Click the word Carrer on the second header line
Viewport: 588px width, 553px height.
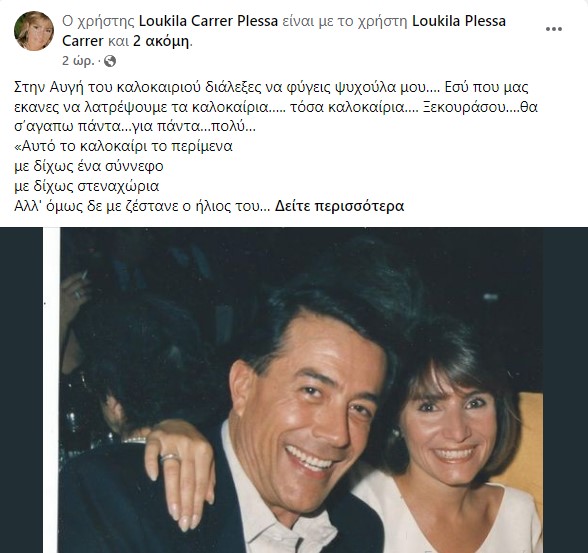[82, 41]
